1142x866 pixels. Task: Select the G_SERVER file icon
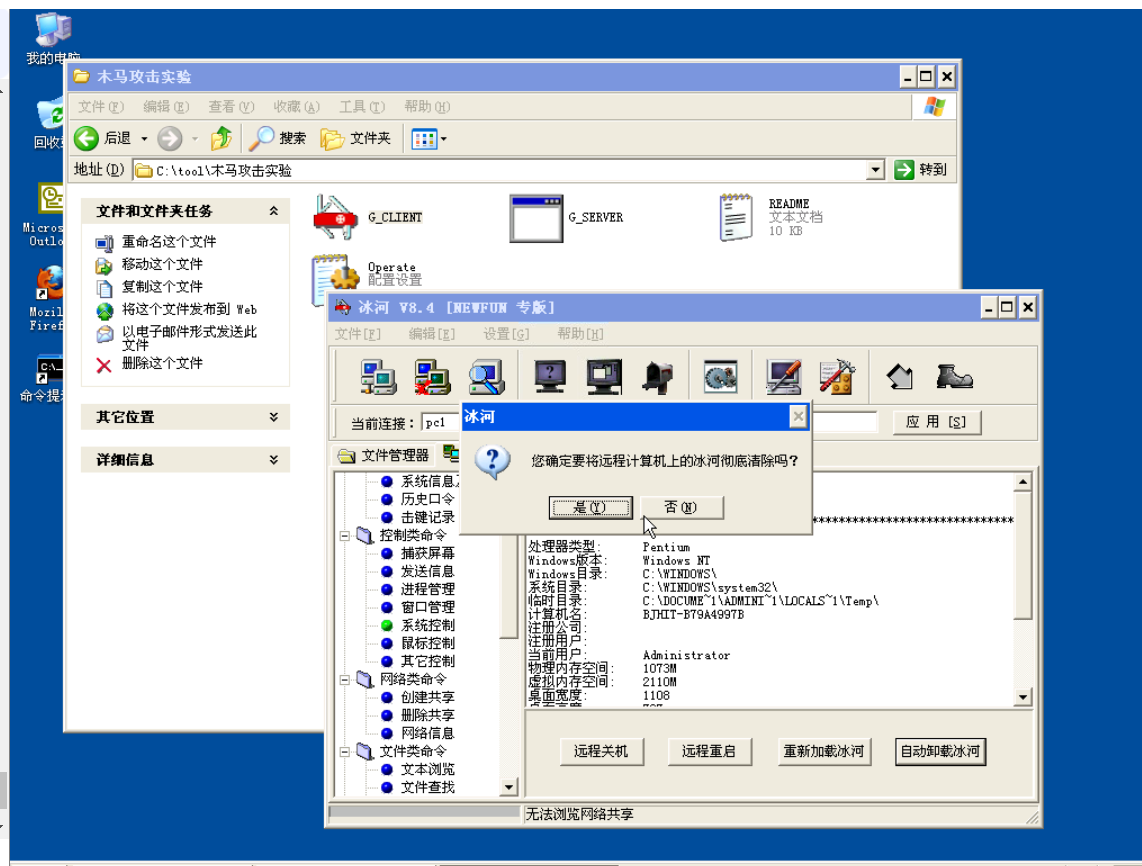point(536,218)
